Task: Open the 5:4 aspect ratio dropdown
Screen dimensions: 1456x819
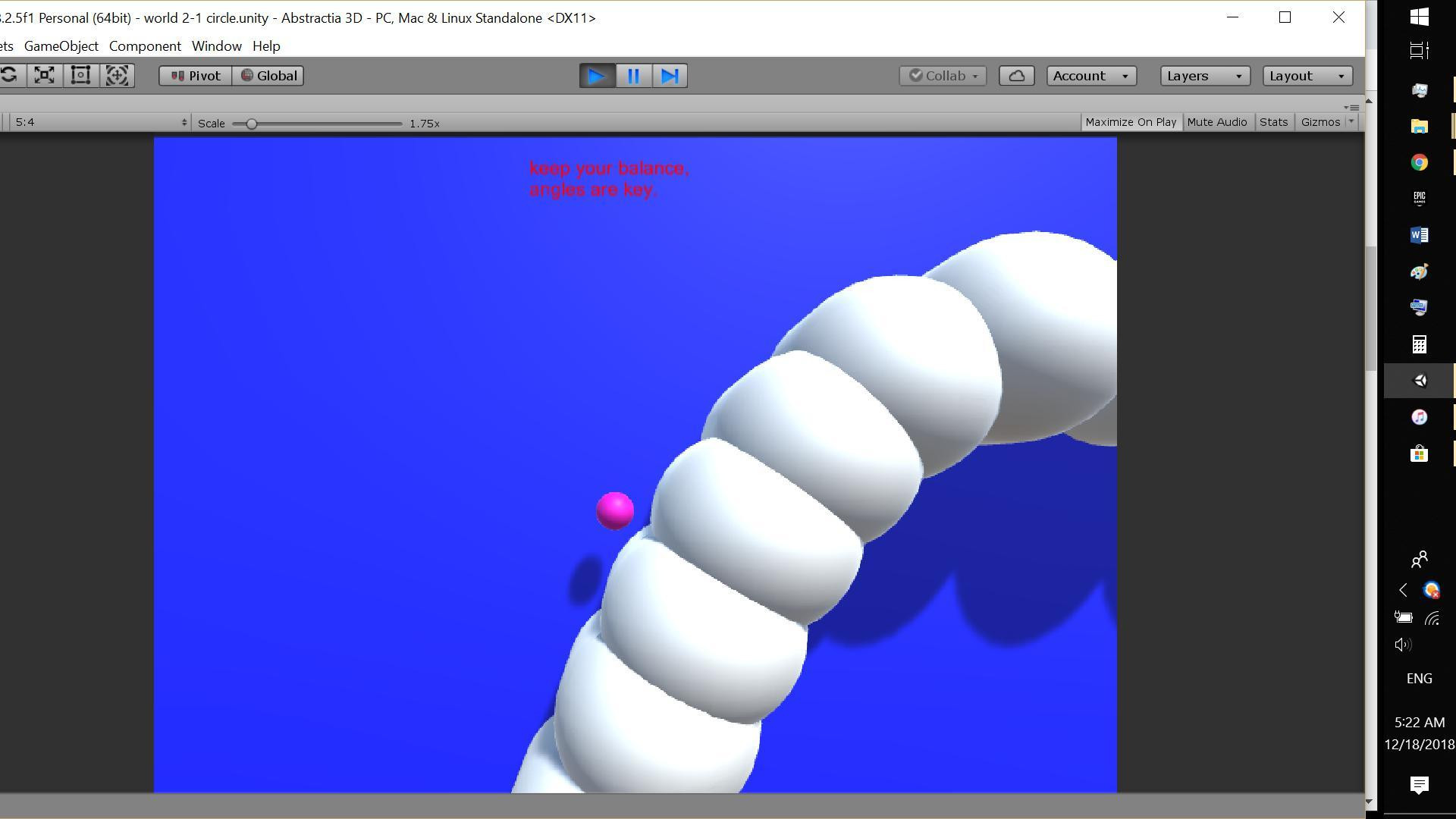Action: (99, 122)
